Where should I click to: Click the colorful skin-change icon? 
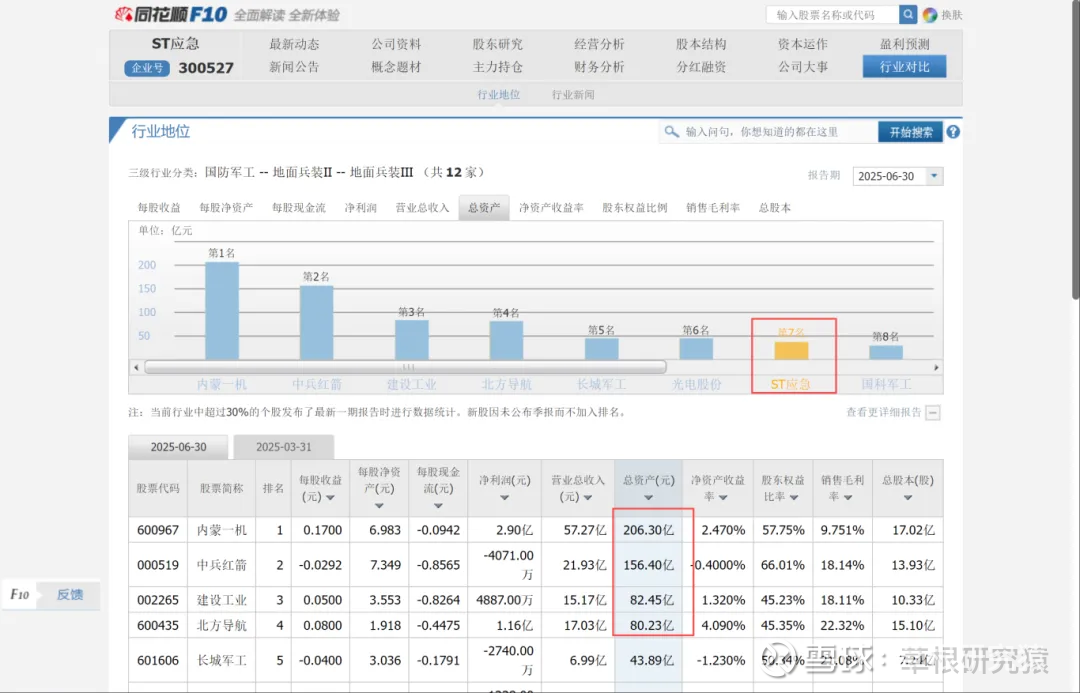930,14
